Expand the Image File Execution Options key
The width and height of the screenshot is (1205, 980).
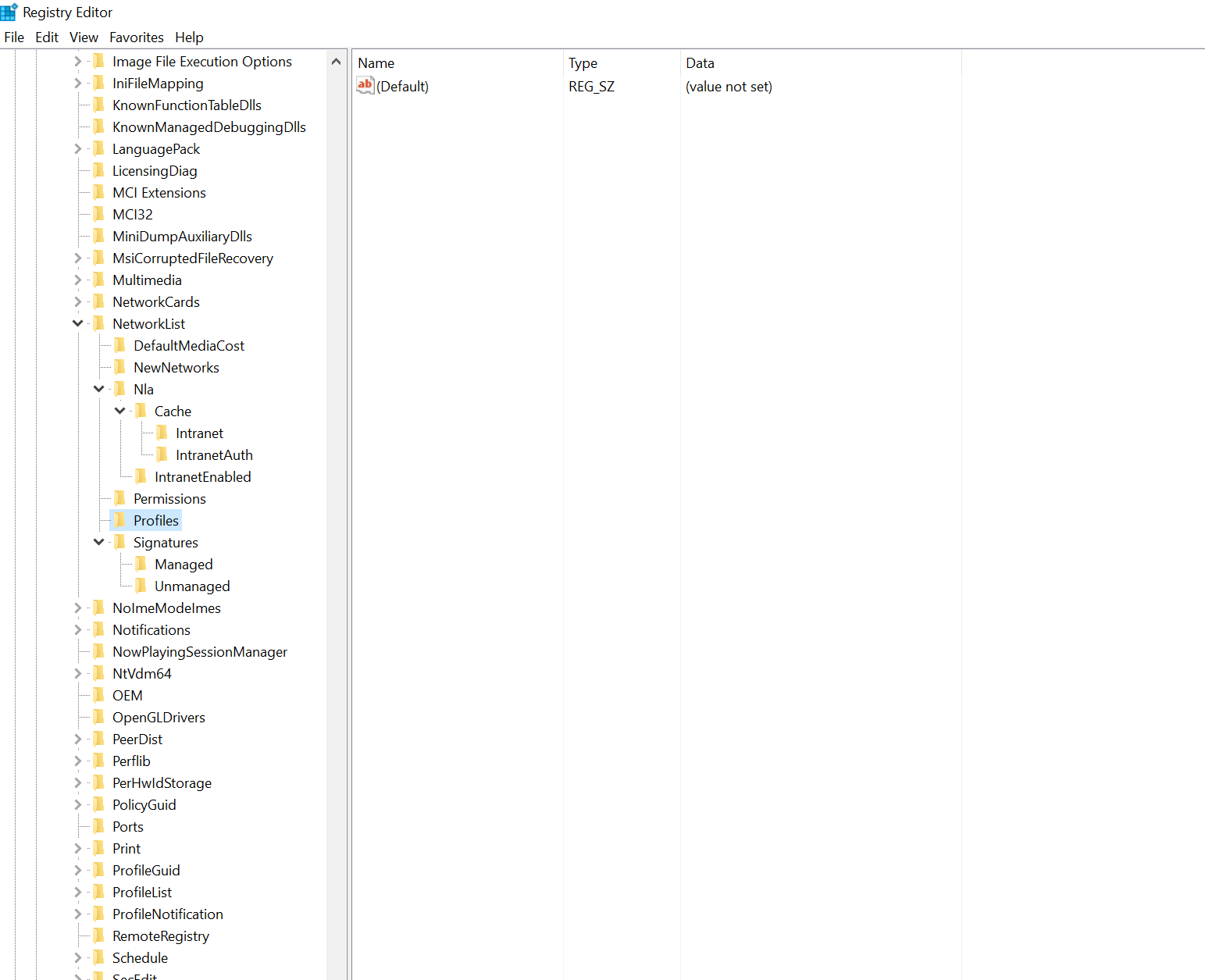(x=77, y=61)
